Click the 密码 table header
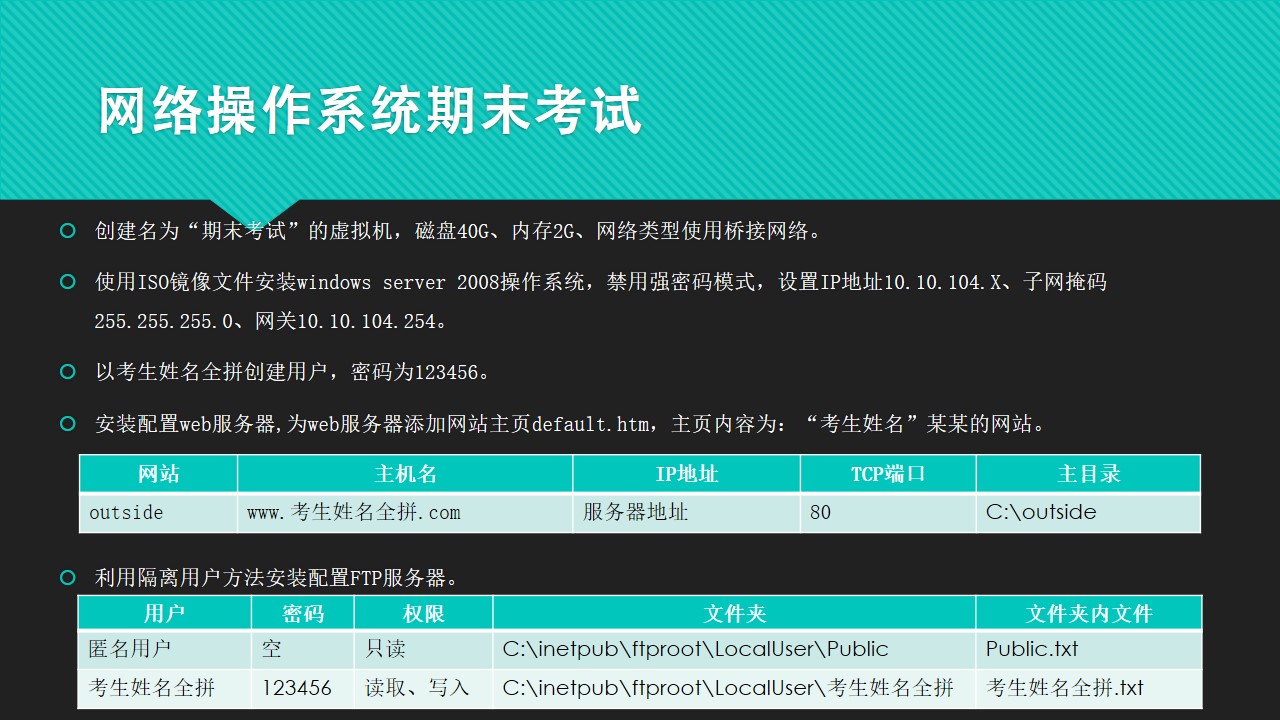Screen dimensions: 1280x720 [x=303, y=613]
